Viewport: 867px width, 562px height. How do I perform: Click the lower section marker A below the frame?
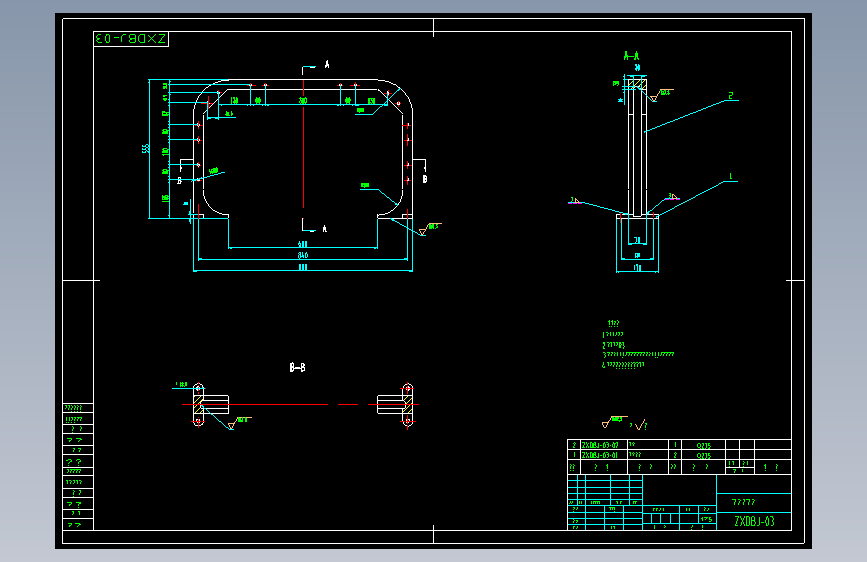pyautogui.click(x=325, y=228)
